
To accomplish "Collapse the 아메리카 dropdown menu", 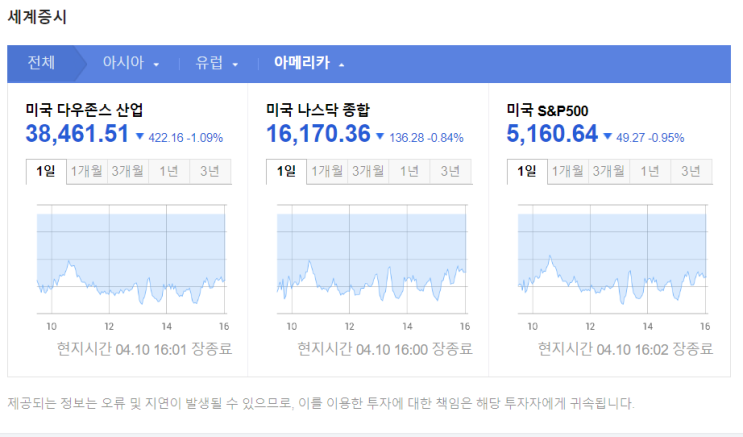I will (x=308, y=64).
